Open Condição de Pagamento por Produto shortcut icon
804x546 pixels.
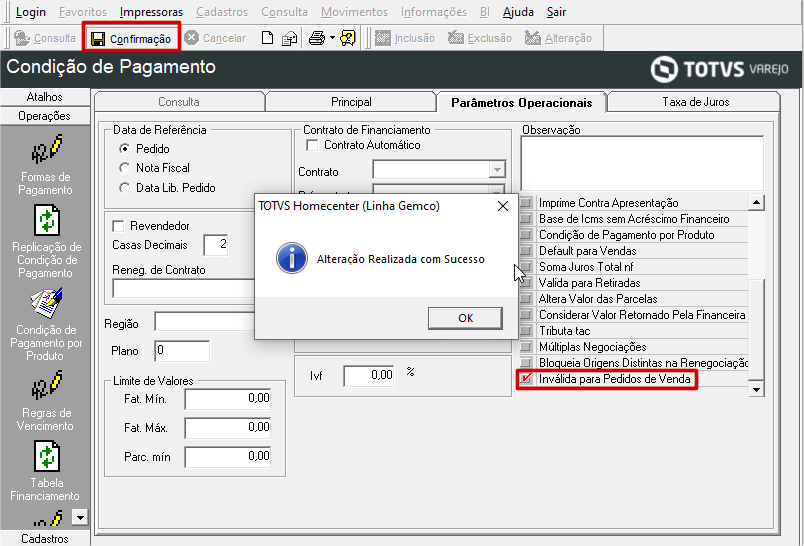pos(46,302)
